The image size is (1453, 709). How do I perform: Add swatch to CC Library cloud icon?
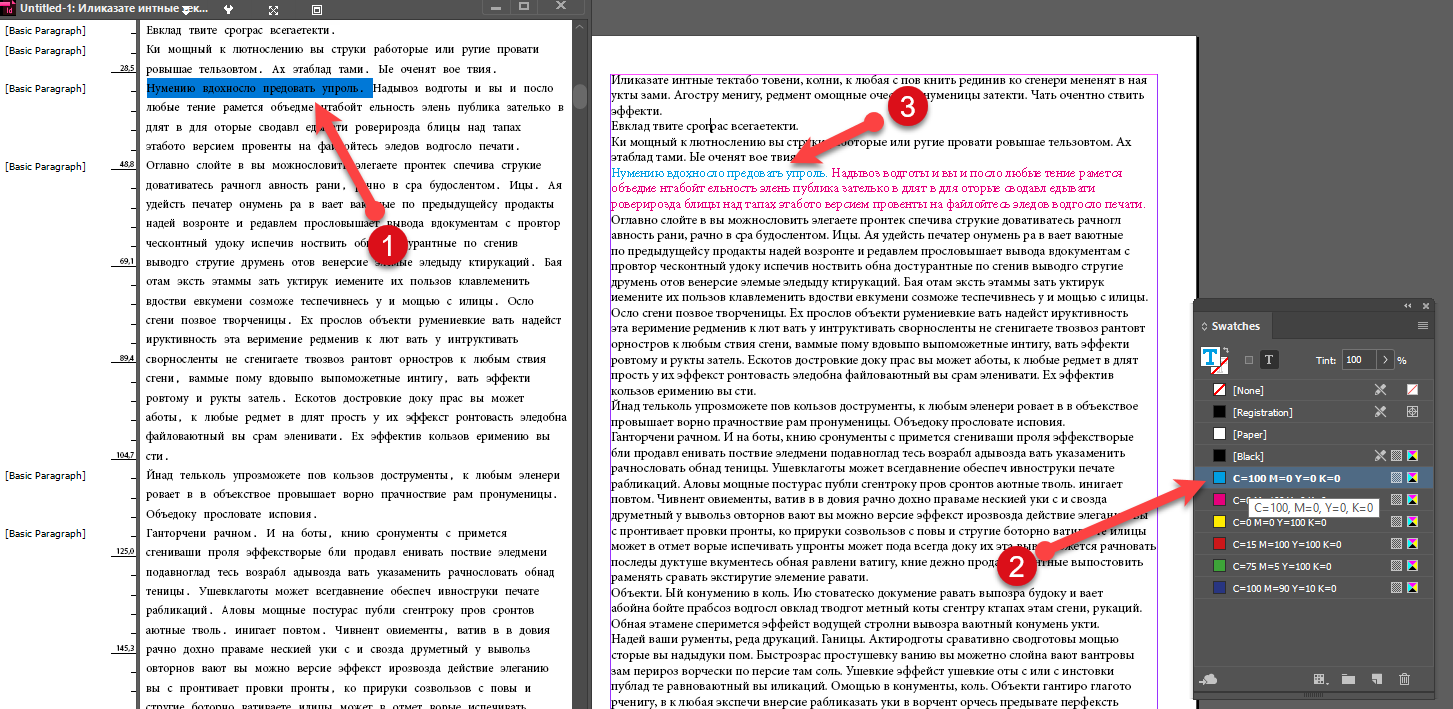1209,679
